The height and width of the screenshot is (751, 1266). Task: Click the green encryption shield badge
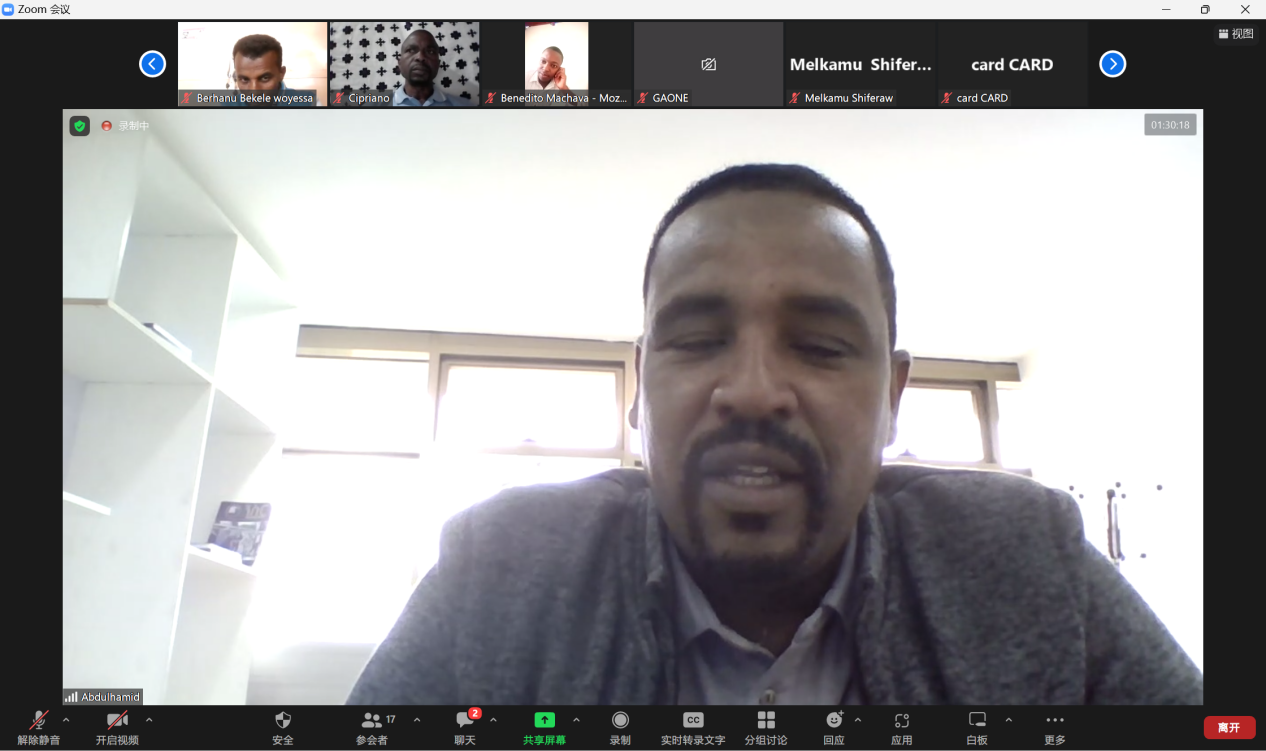click(x=80, y=126)
